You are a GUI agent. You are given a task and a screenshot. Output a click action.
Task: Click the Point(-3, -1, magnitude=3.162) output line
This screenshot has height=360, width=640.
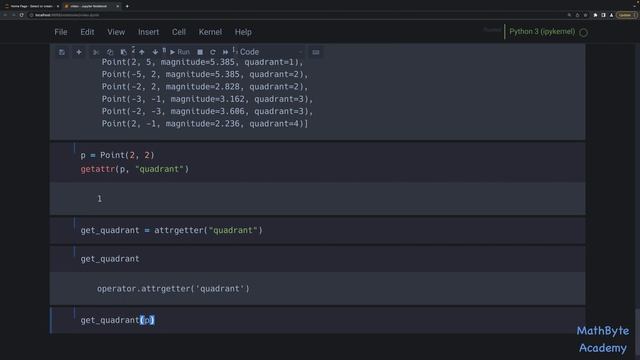click(207, 99)
